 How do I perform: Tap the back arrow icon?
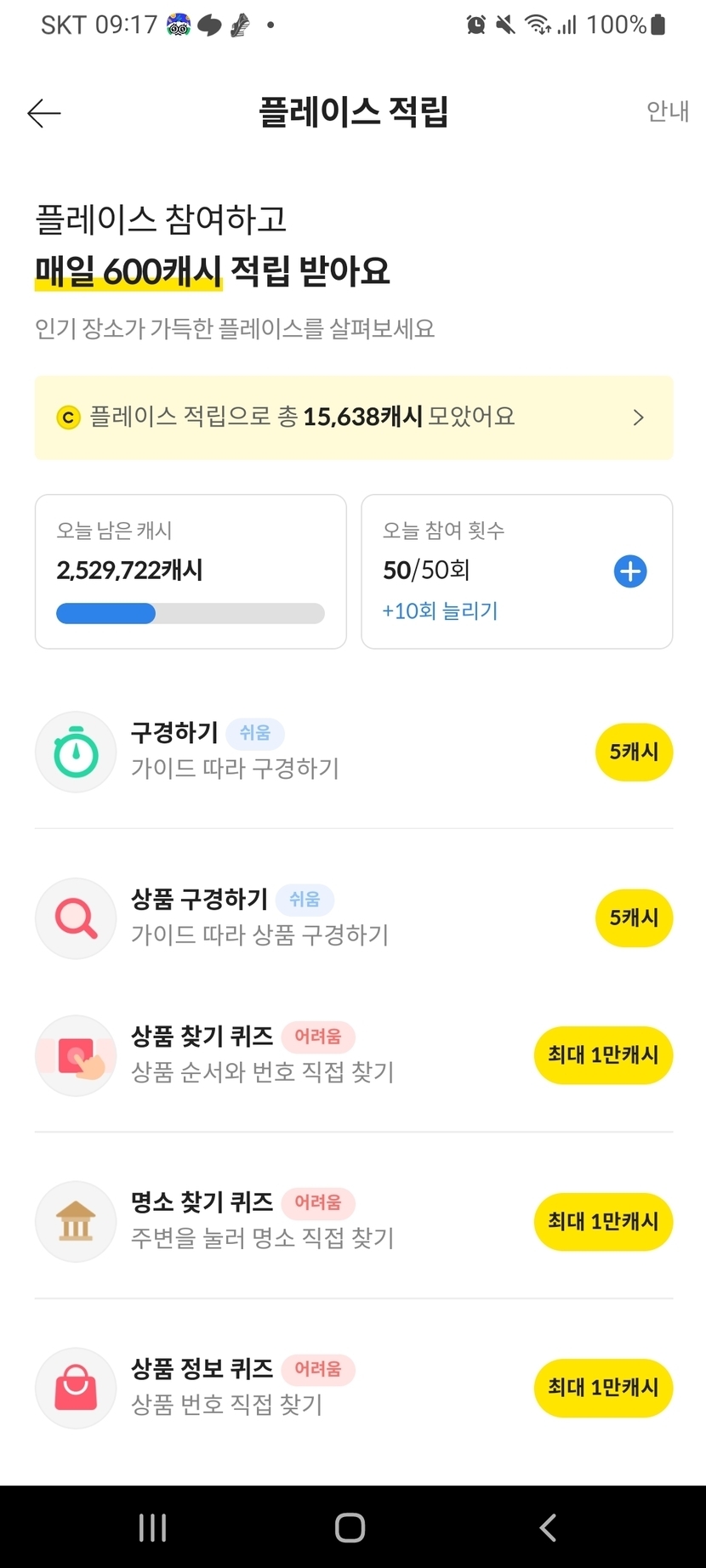pos(44,113)
